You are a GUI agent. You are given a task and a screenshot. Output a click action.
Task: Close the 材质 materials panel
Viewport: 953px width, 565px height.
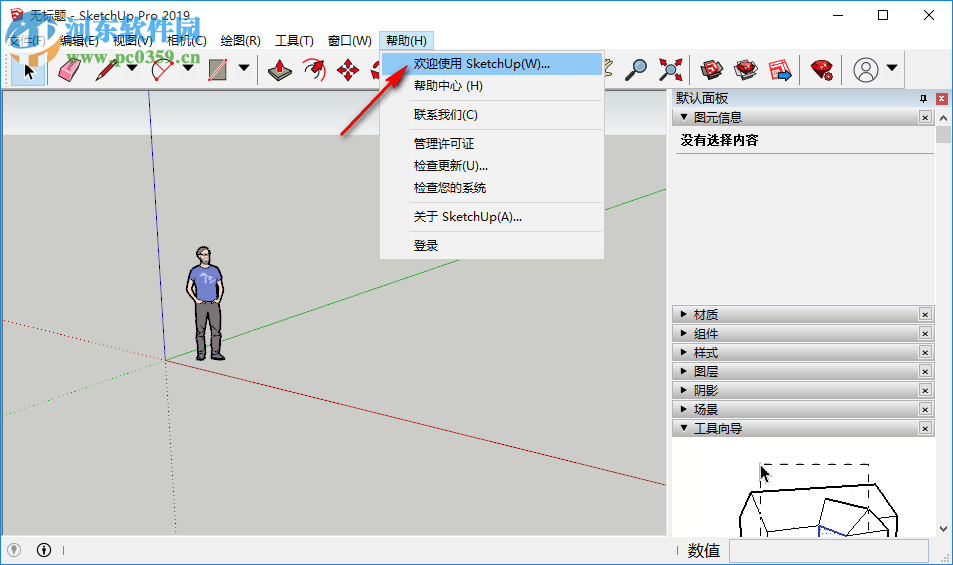925,314
